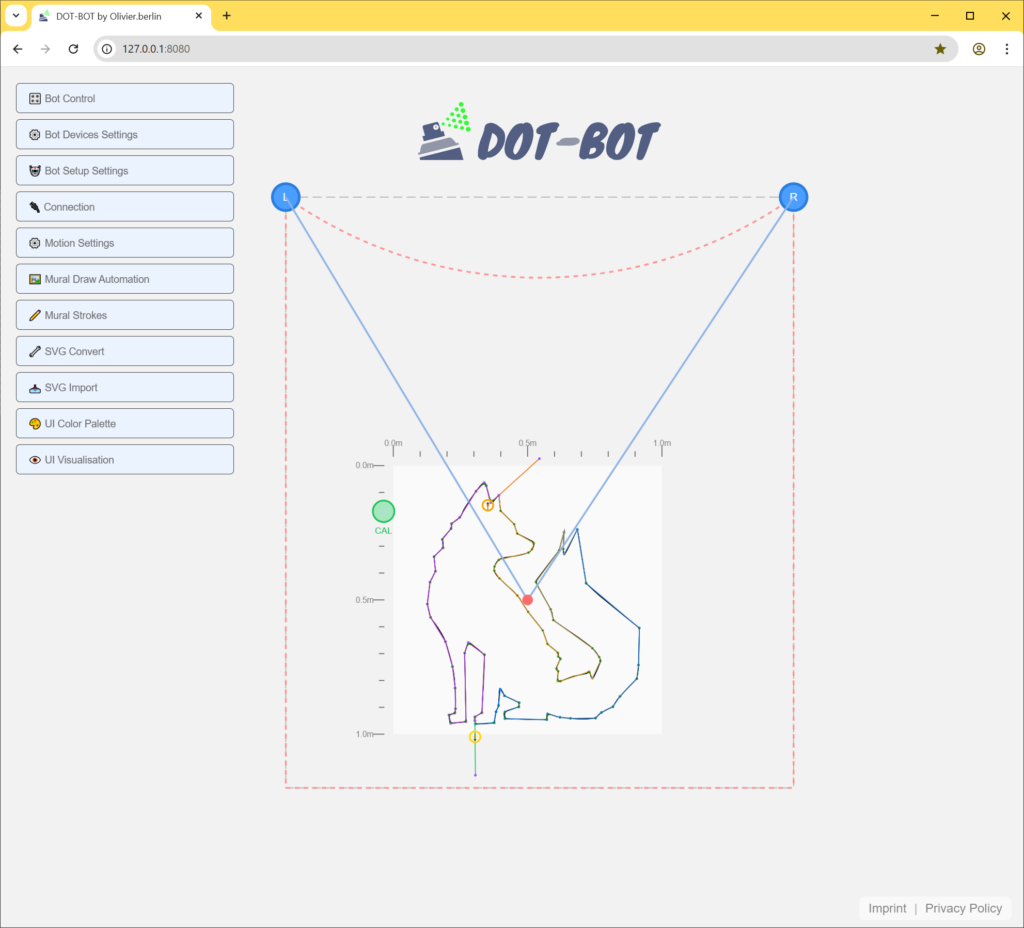Select the left motor anchor L

pyautogui.click(x=286, y=198)
